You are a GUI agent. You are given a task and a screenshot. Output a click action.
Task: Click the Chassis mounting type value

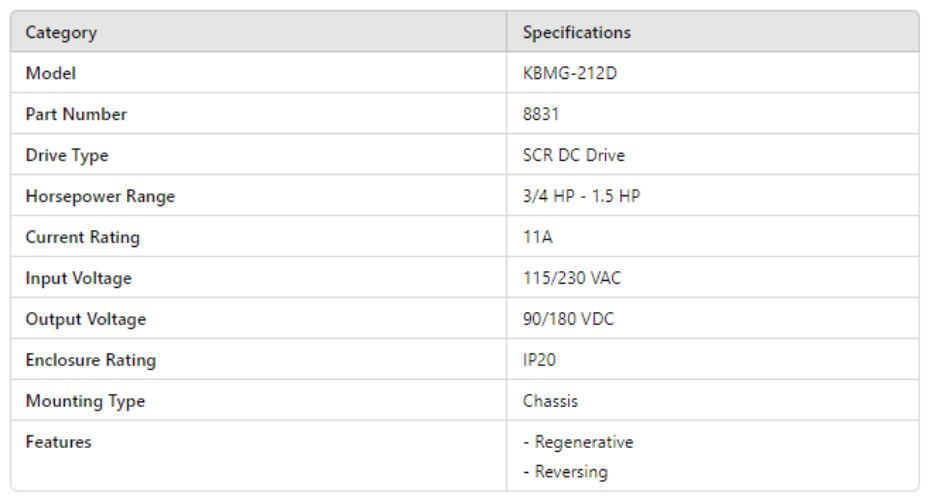550,401
